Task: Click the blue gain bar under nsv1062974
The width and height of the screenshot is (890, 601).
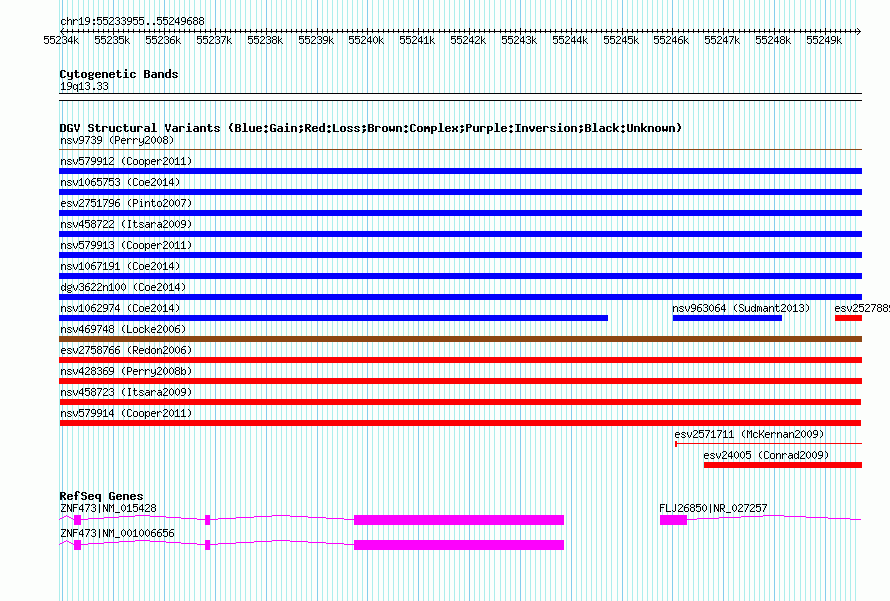Action: coord(334,318)
